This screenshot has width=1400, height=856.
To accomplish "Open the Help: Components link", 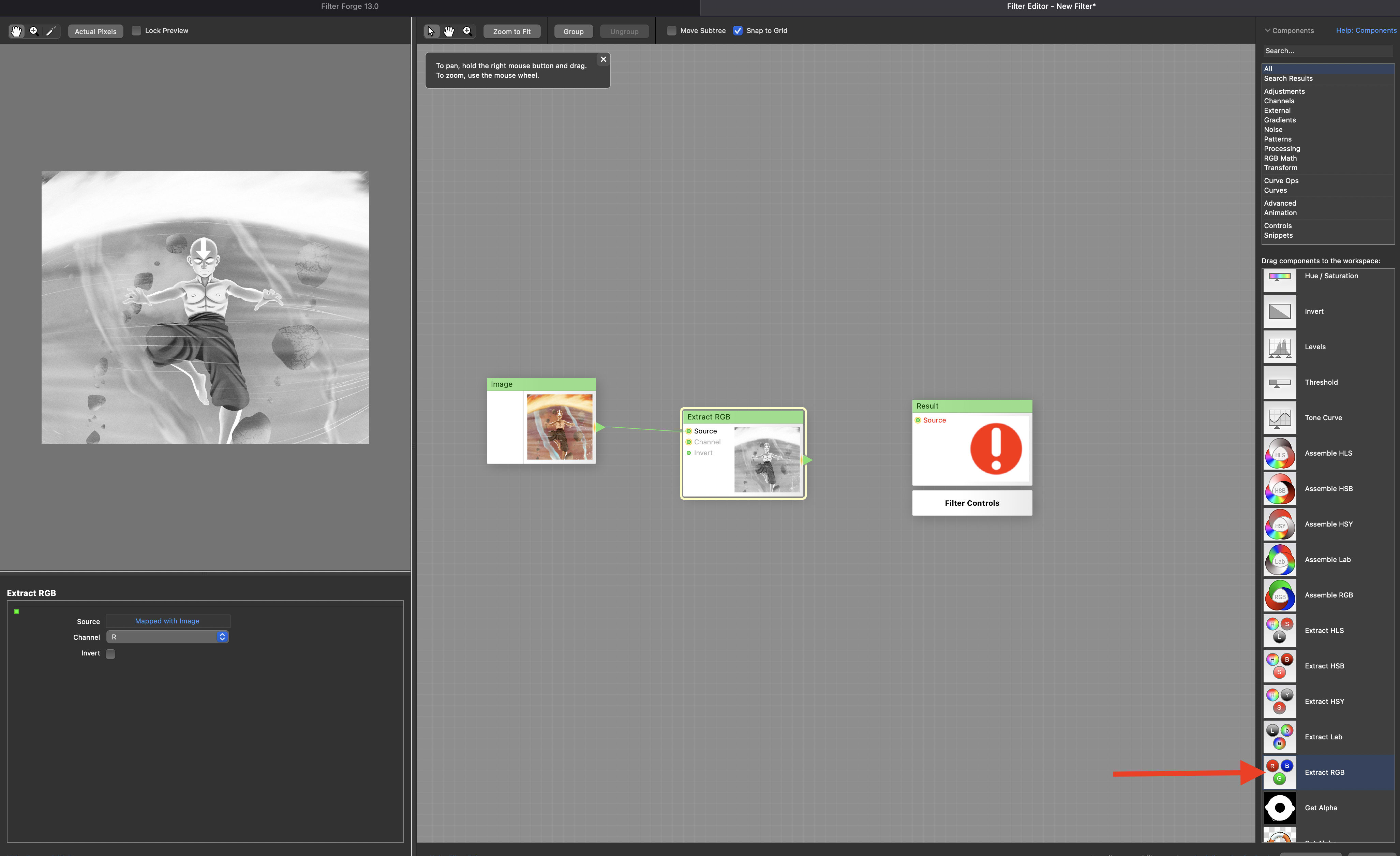I will click(1366, 31).
